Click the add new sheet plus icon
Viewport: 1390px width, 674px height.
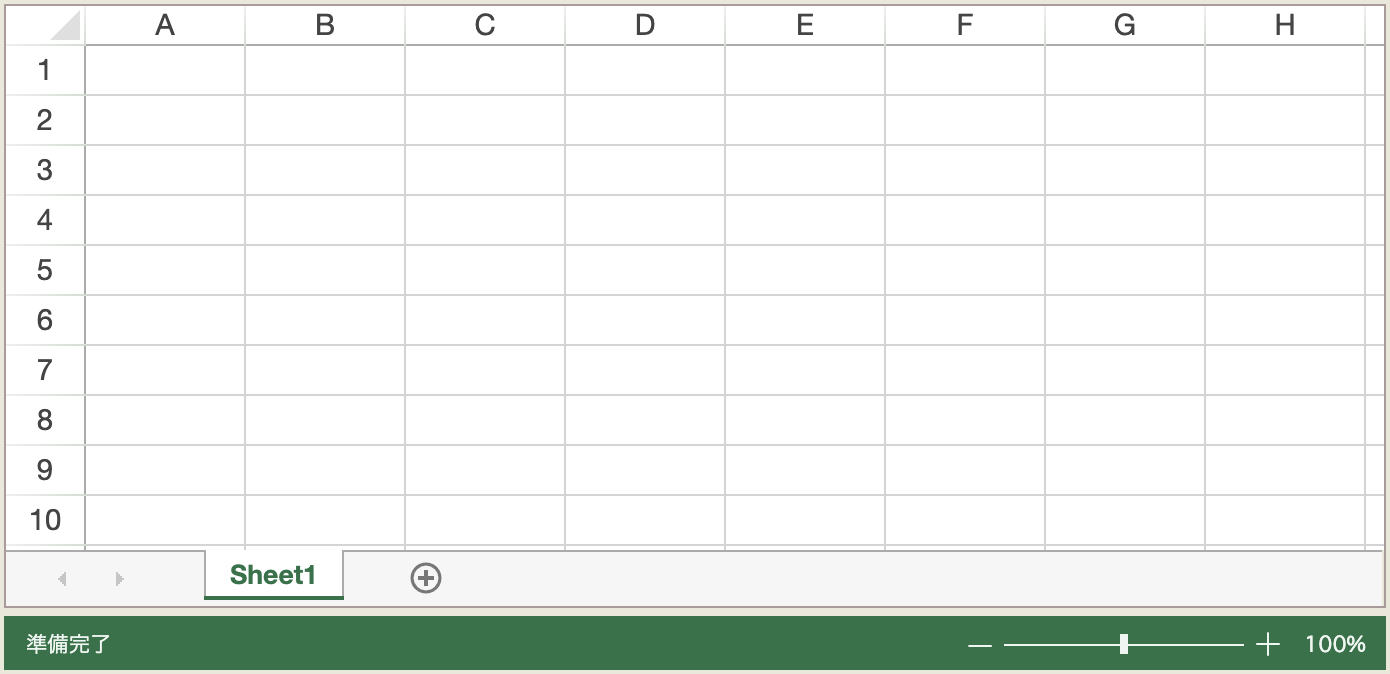[426, 577]
